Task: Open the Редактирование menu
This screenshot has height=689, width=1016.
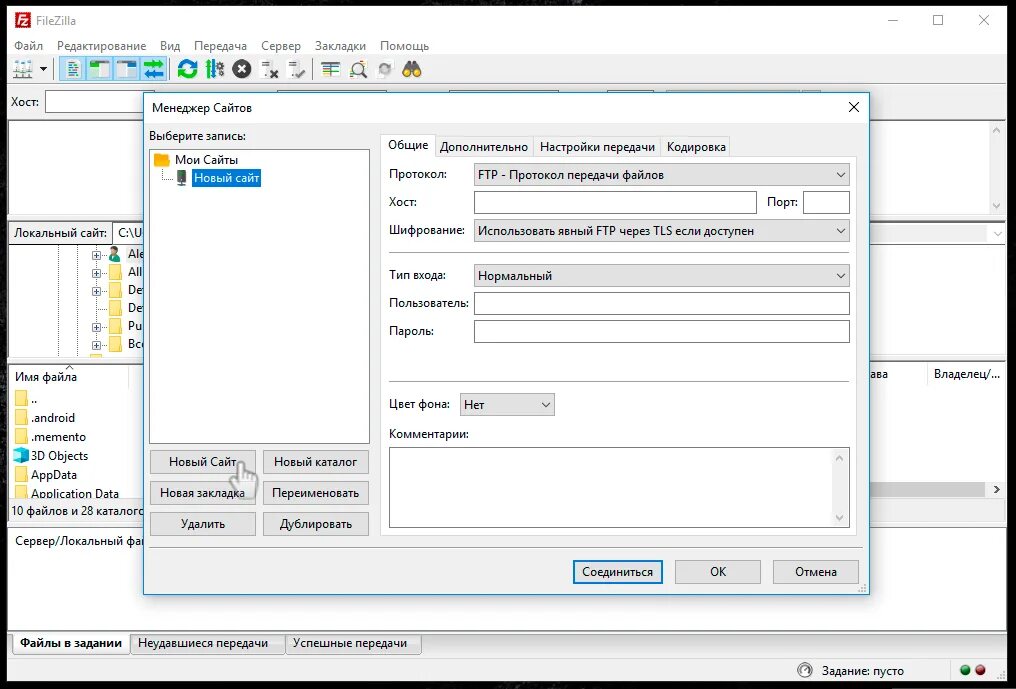Action: point(102,46)
